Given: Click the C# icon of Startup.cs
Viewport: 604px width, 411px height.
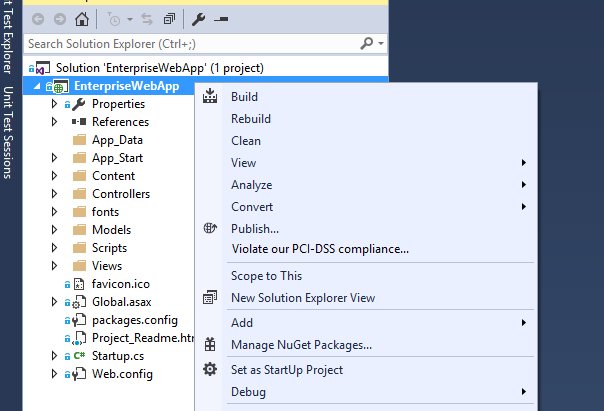Looking at the screenshot, I should point(79,356).
